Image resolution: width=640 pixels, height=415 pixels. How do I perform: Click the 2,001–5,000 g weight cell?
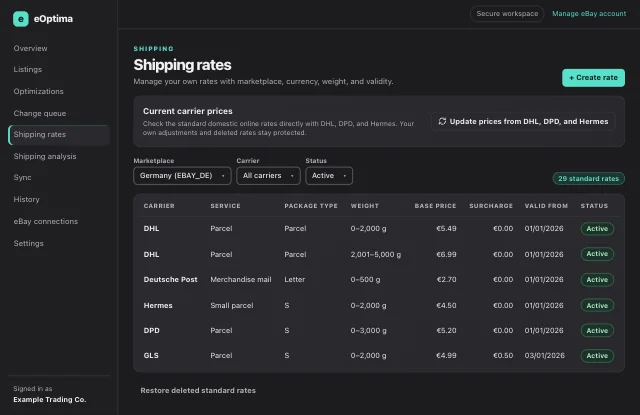tap(376, 255)
